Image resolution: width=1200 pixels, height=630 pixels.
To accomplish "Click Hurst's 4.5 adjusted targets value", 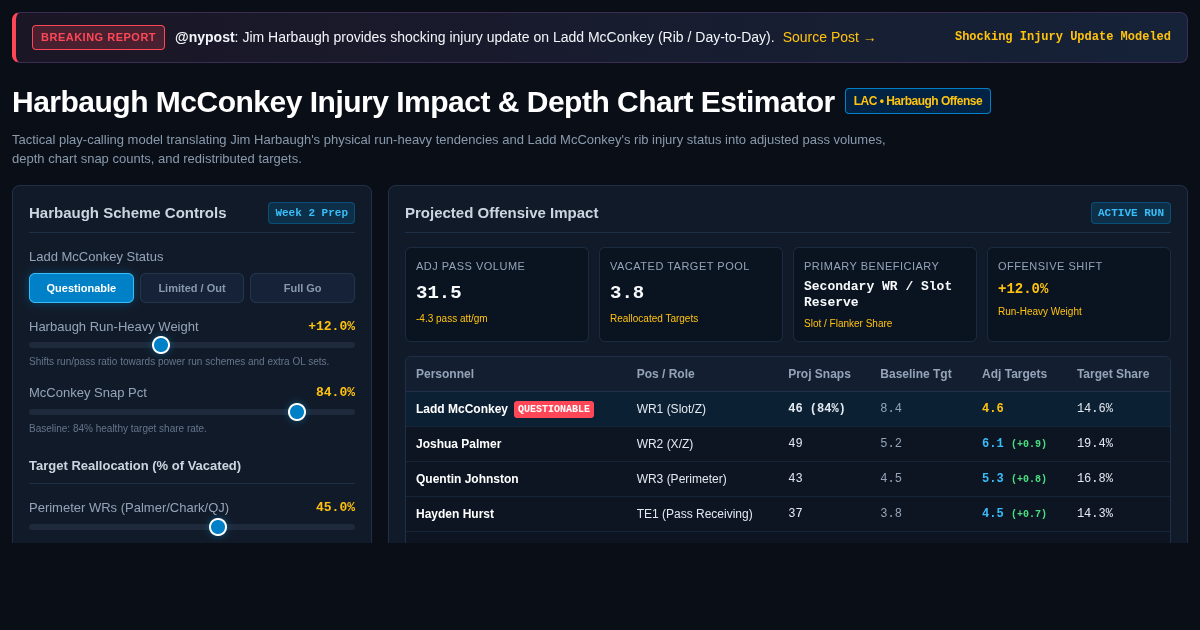I will [992, 514].
